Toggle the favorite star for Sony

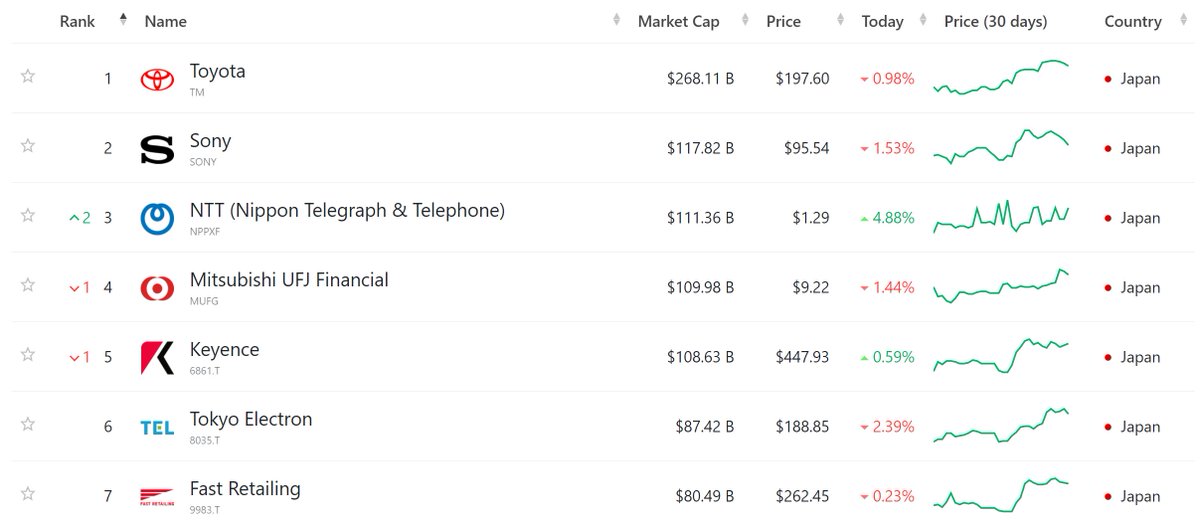28,146
